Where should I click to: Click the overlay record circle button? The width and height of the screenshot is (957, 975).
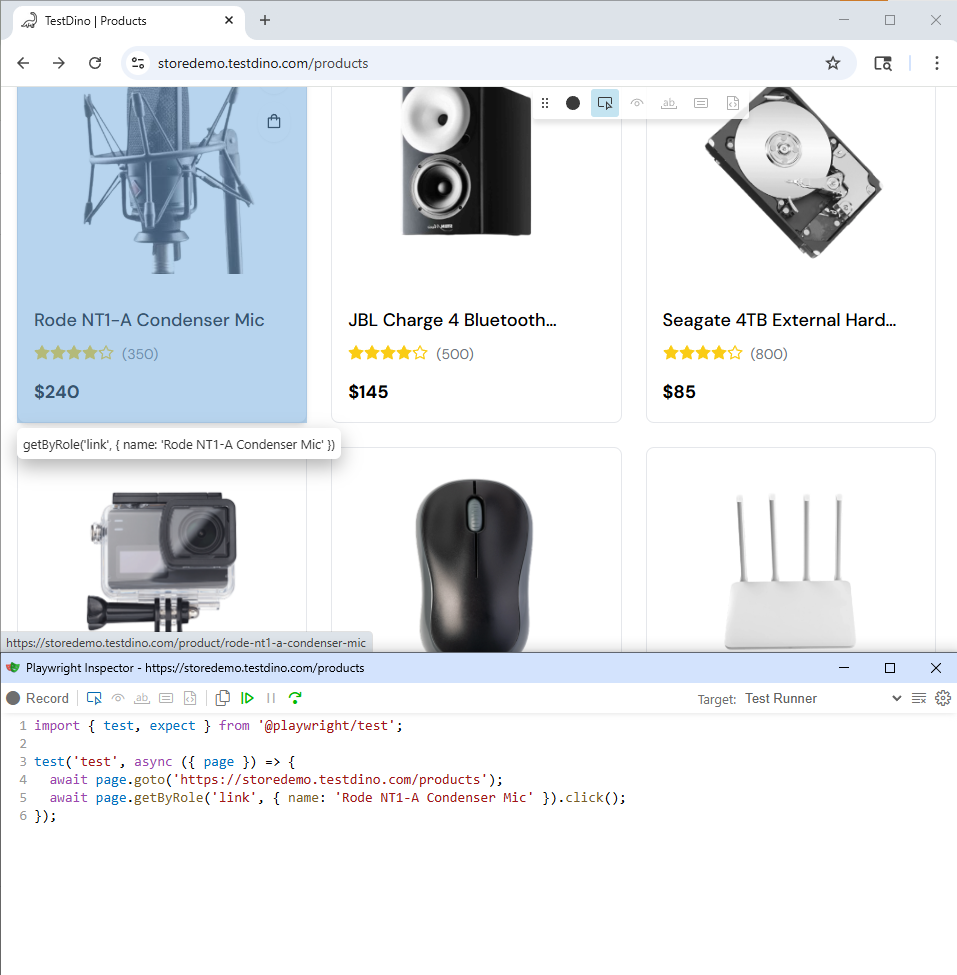tap(573, 103)
